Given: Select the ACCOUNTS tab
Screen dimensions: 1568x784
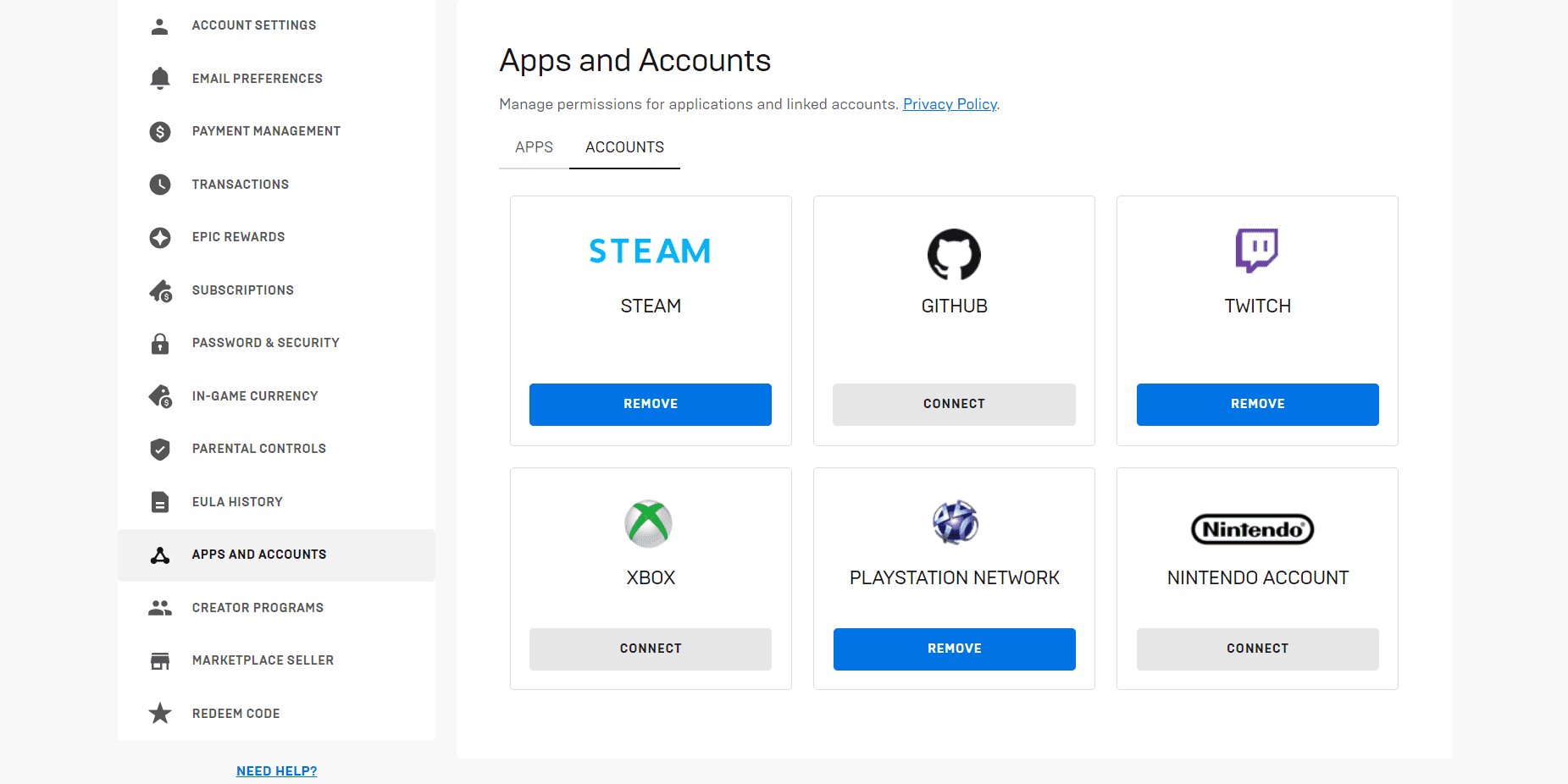Looking at the screenshot, I should 624,146.
